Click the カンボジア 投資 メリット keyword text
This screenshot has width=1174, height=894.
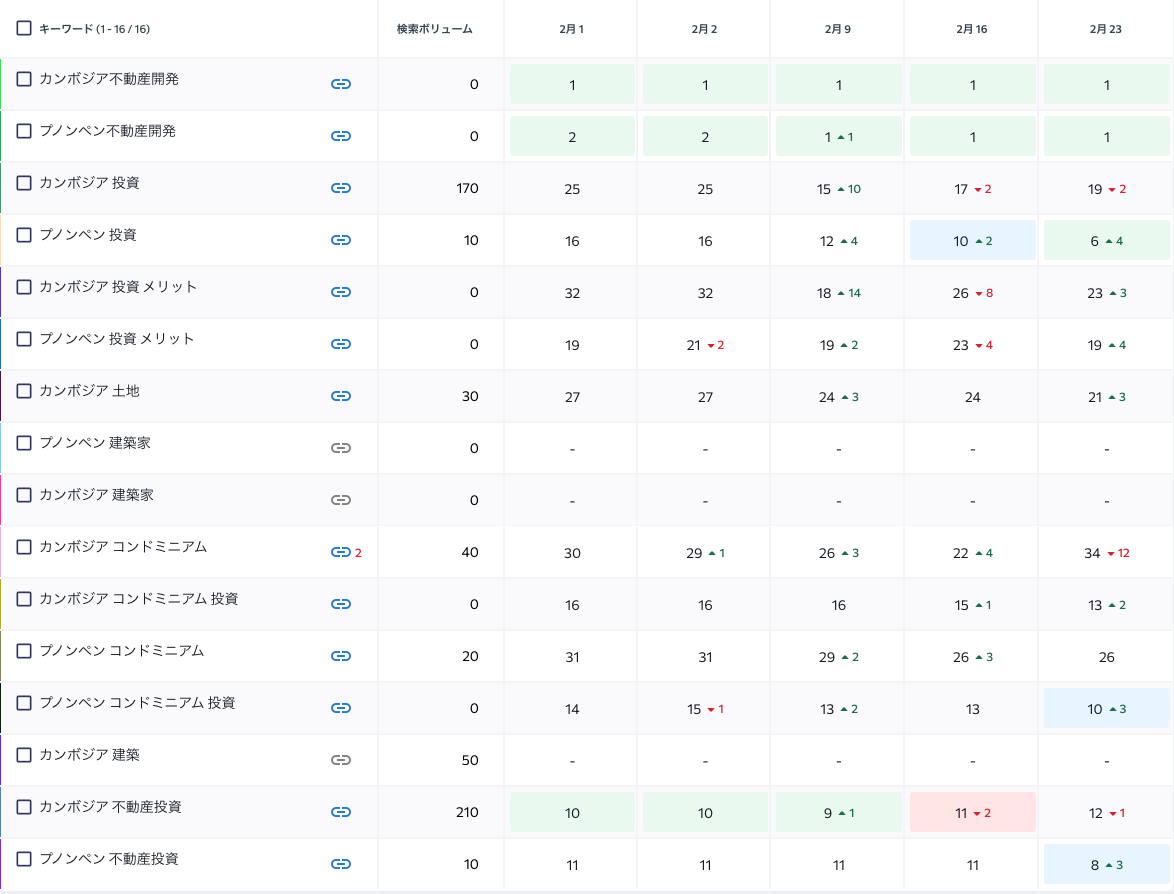pyautogui.click(x=118, y=287)
